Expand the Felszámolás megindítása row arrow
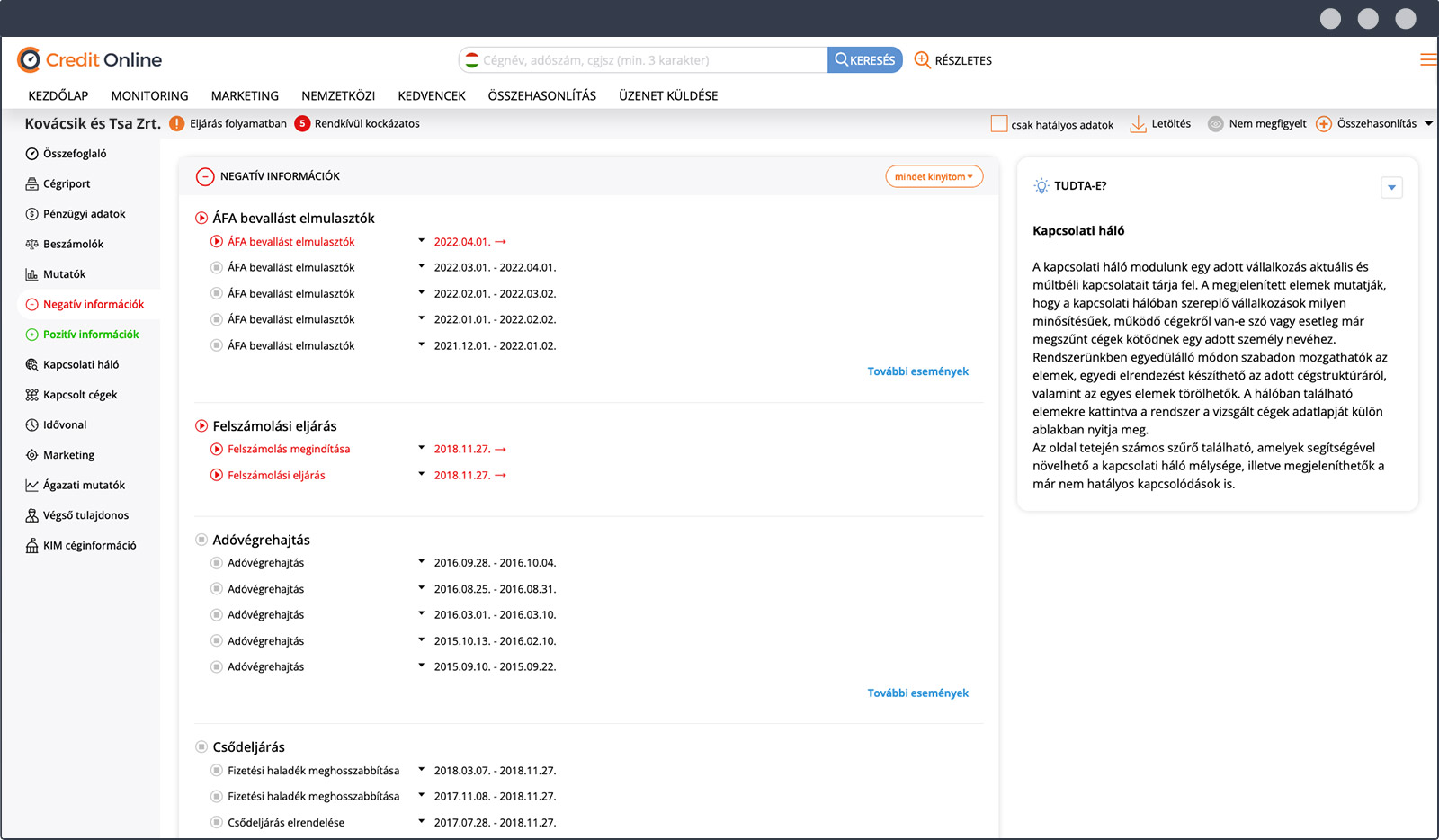The width and height of the screenshot is (1439, 840). pos(421,448)
